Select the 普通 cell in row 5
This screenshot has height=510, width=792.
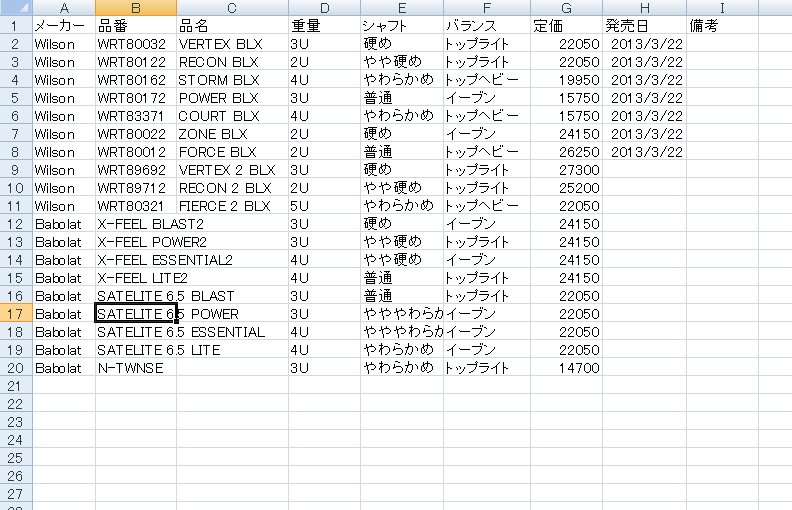402,97
